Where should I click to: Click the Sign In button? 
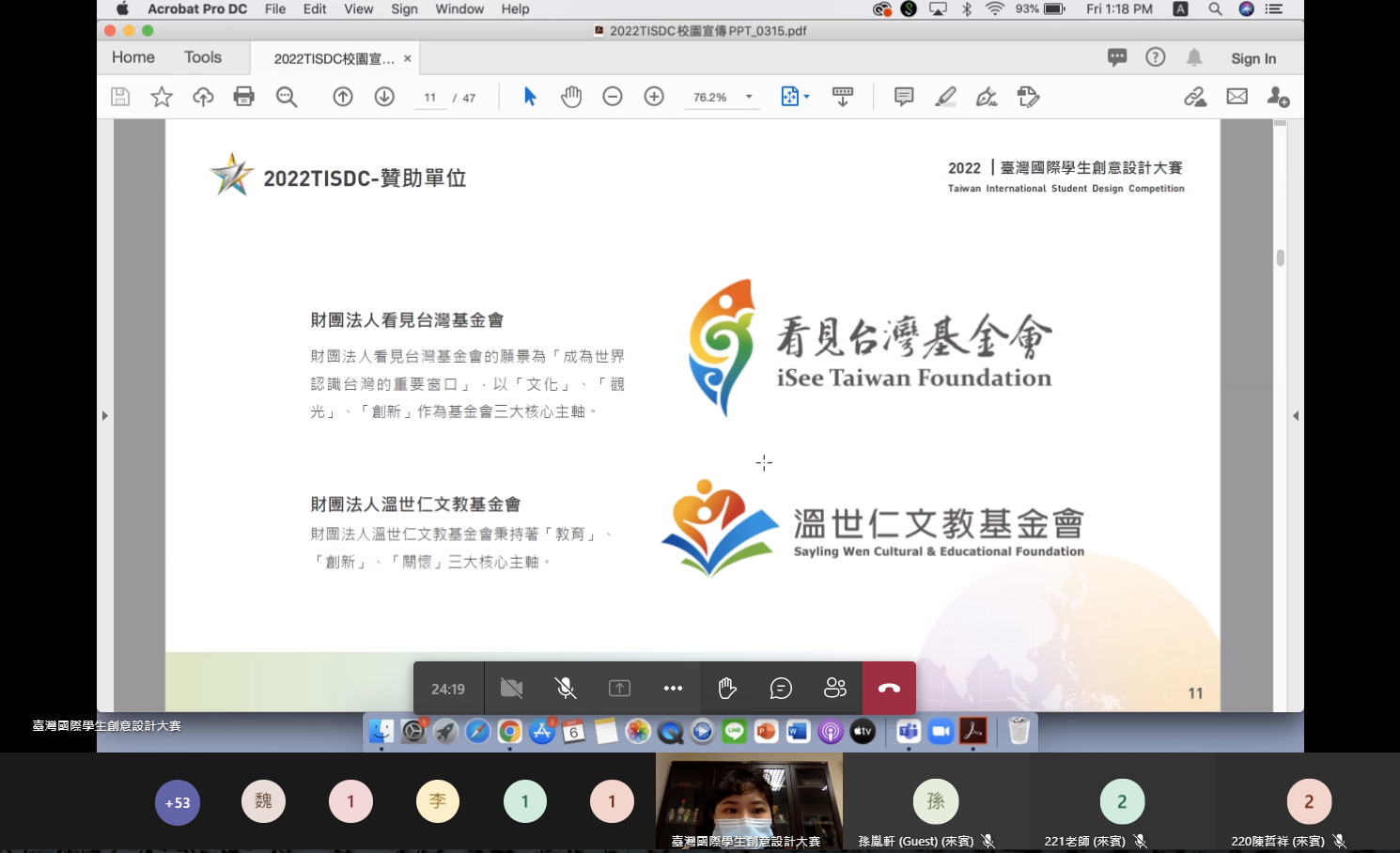pyautogui.click(x=1253, y=58)
